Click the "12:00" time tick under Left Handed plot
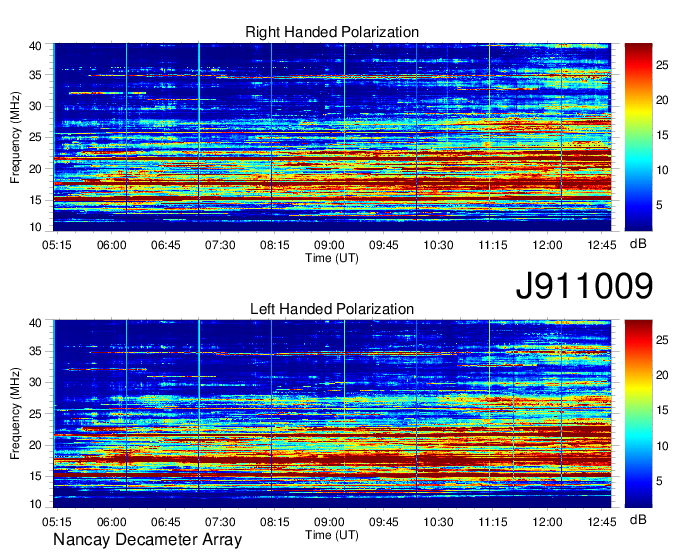680x552 pixels. (547, 522)
